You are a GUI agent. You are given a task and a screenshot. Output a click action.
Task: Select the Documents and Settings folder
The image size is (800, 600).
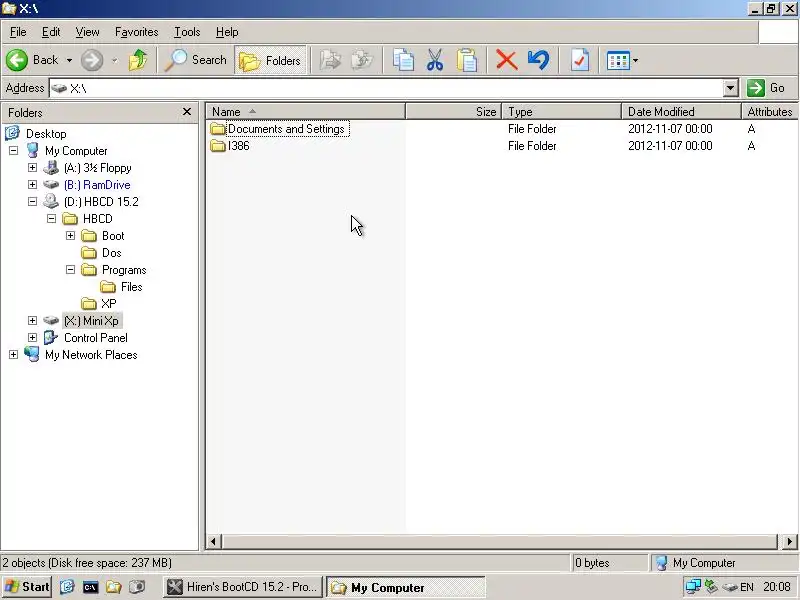click(286, 129)
